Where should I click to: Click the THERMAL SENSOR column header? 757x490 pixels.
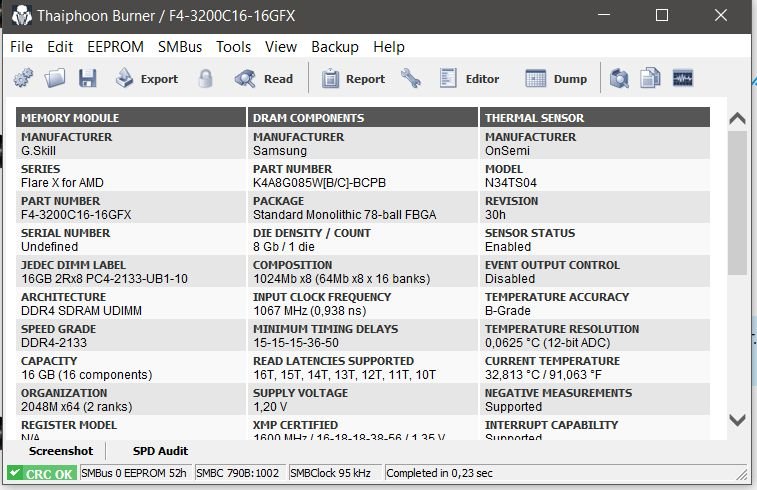(x=595, y=117)
